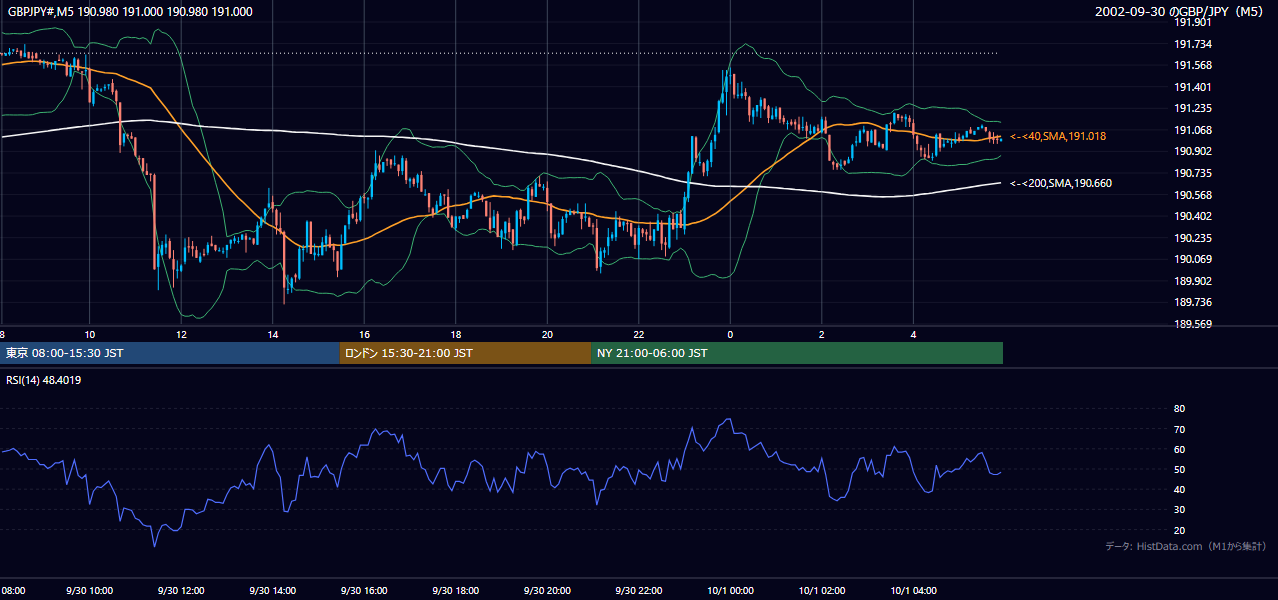The width and height of the screenshot is (1278, 600).
Task: Click price axis value 191.901
Action: [1192, 22]
